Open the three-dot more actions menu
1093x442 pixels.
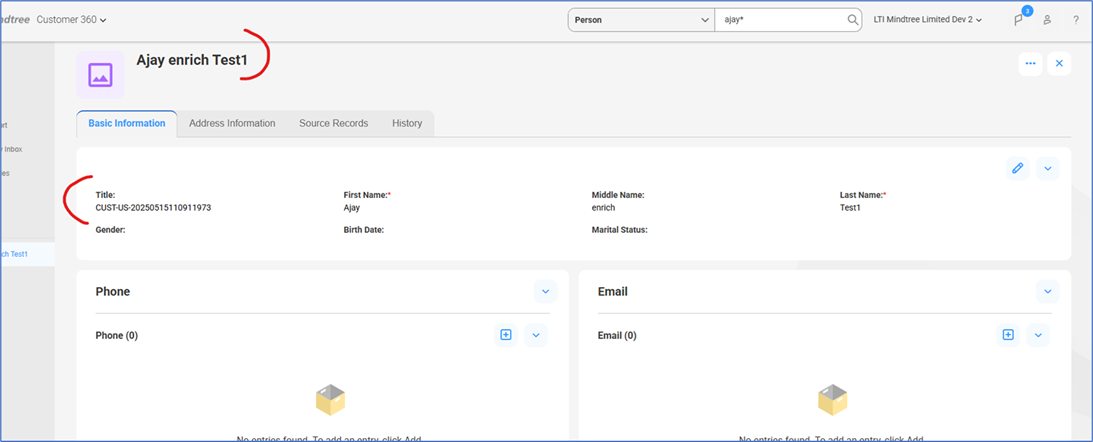[x=1030, y=64]
